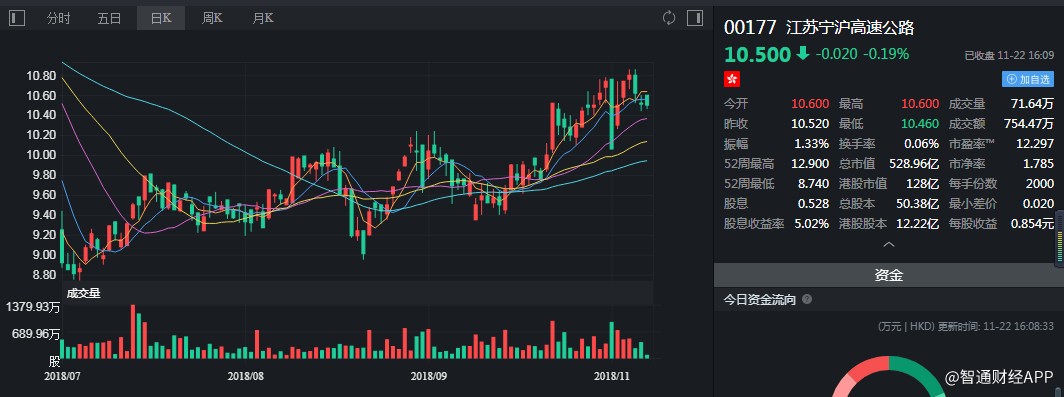Screen dimensions: 1064x397
Task: Click the 昨收 value 10.520
Action: click(x=810, y=124)
